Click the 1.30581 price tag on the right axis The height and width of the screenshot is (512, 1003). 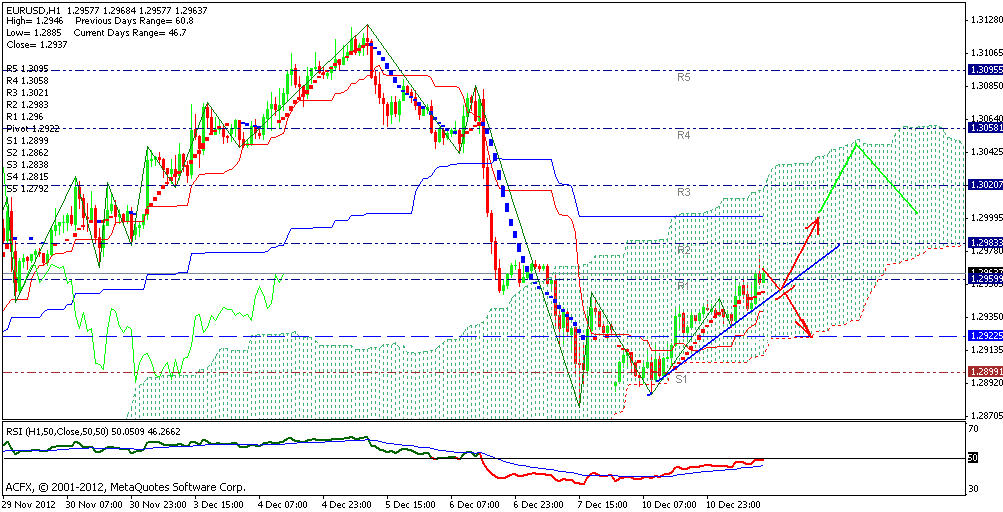(984, 128)
